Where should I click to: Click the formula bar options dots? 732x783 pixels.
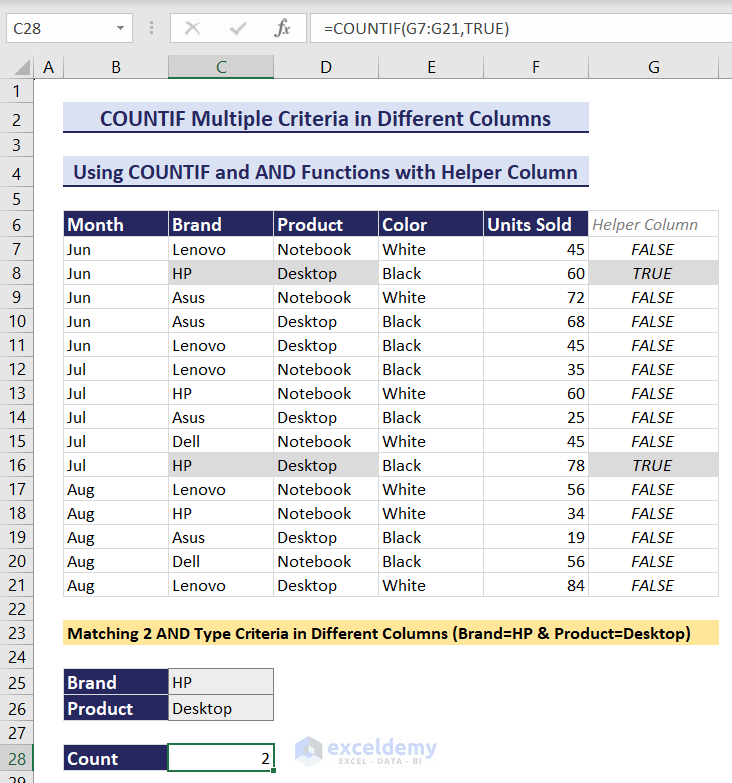pos(151,28)
